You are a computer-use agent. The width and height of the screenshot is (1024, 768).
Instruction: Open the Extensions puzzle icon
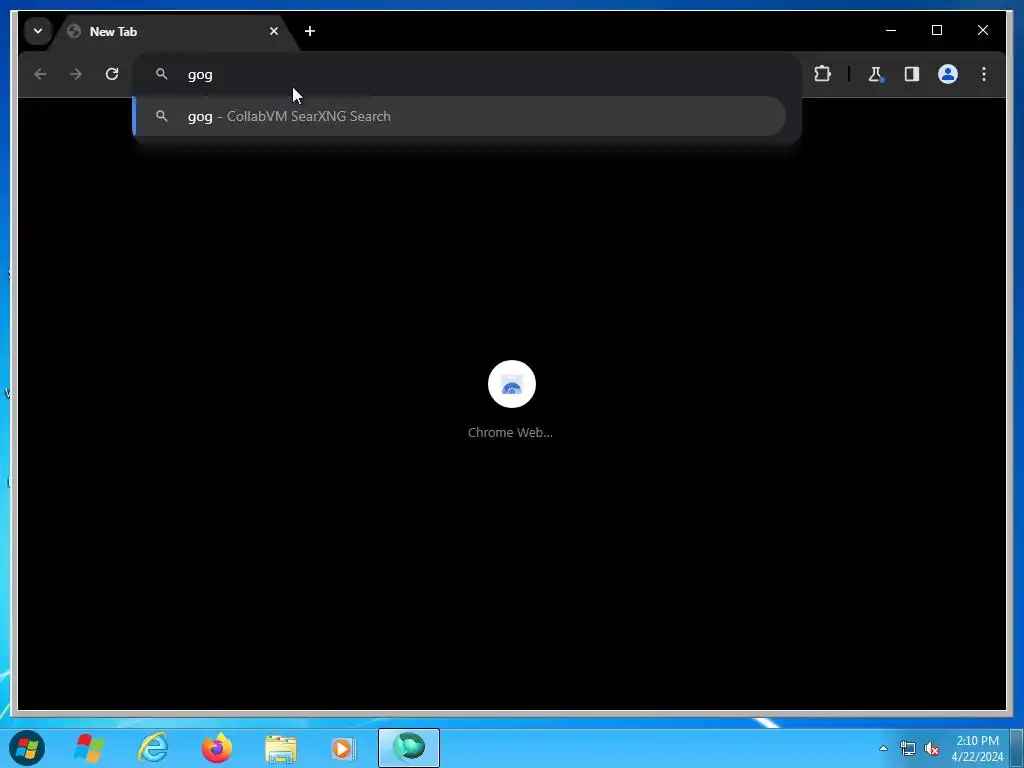pos(822,74)
